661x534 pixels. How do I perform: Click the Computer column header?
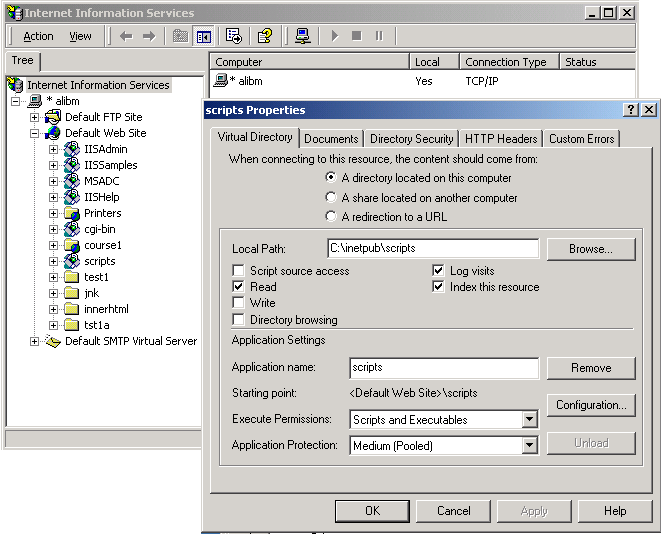click(309, 62)
